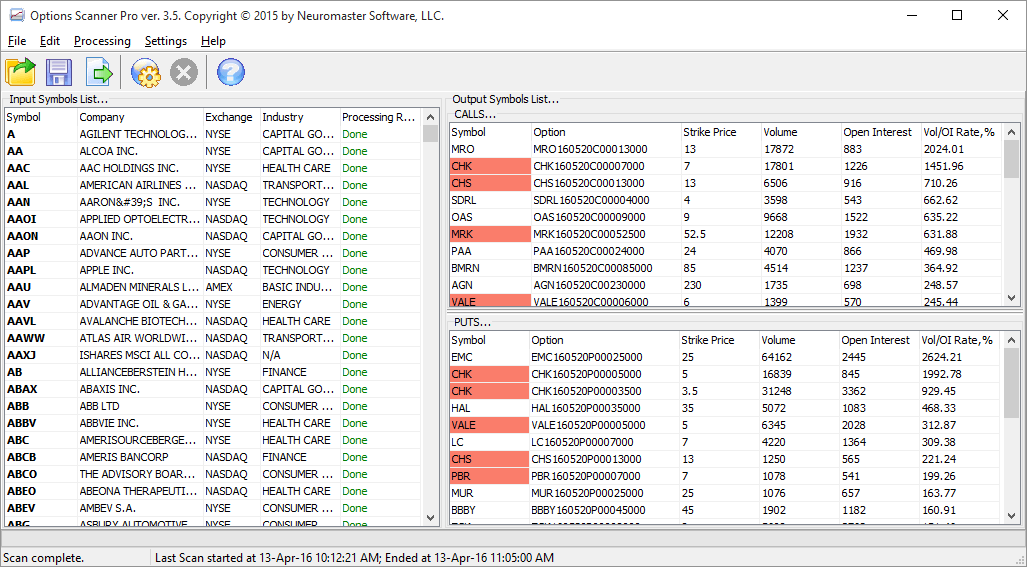Click Scan complete status text
This screenshot has width=1027, height=567.
coord(44,558)
